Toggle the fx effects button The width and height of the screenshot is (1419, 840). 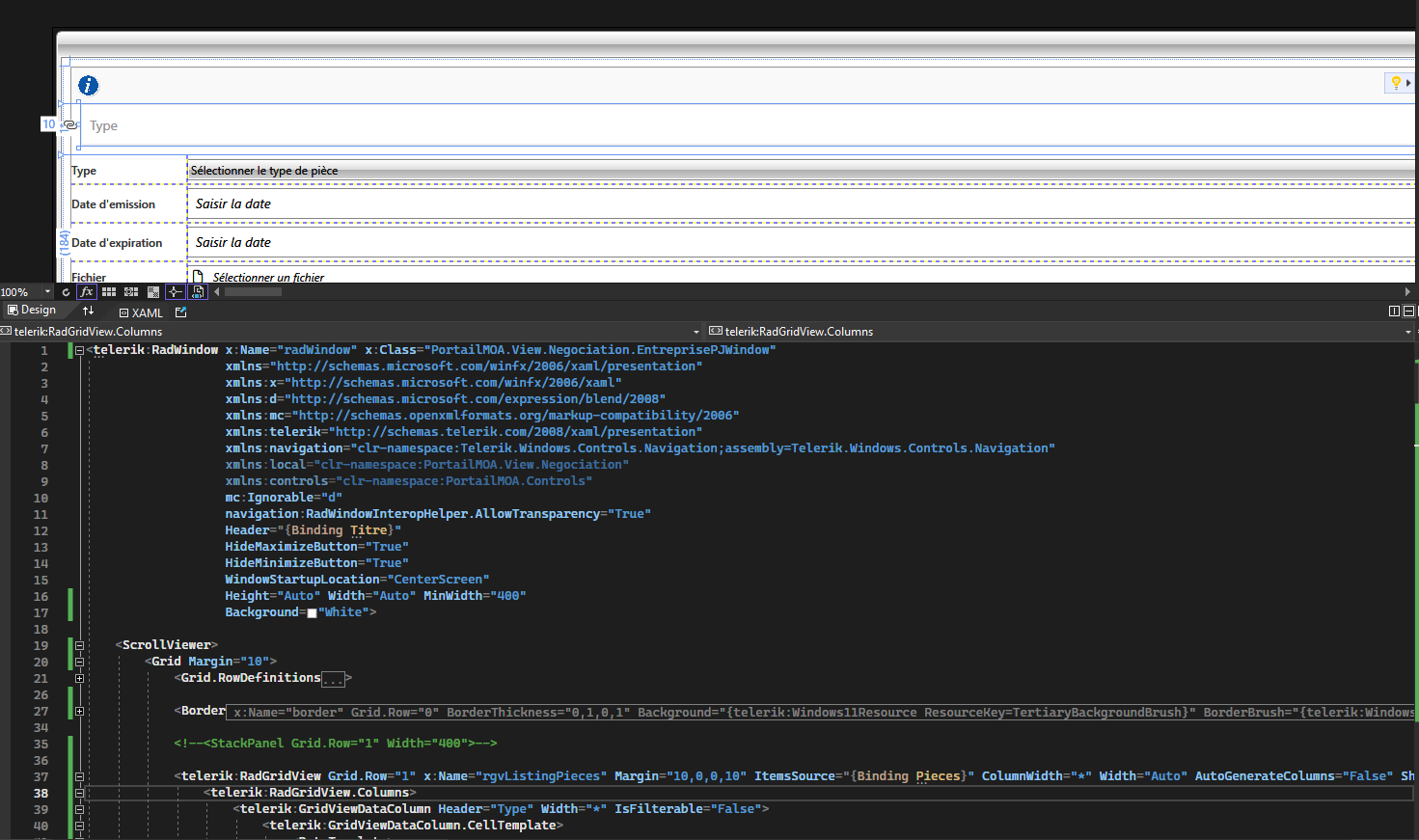click(87, 292)
